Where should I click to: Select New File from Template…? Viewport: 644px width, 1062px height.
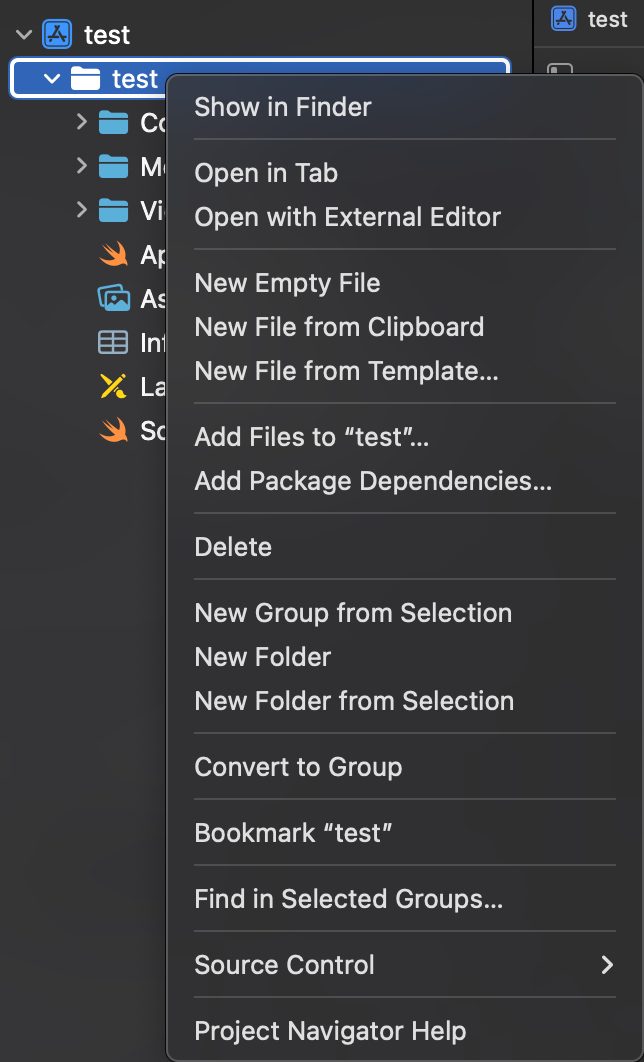click(x=346, y=371)
